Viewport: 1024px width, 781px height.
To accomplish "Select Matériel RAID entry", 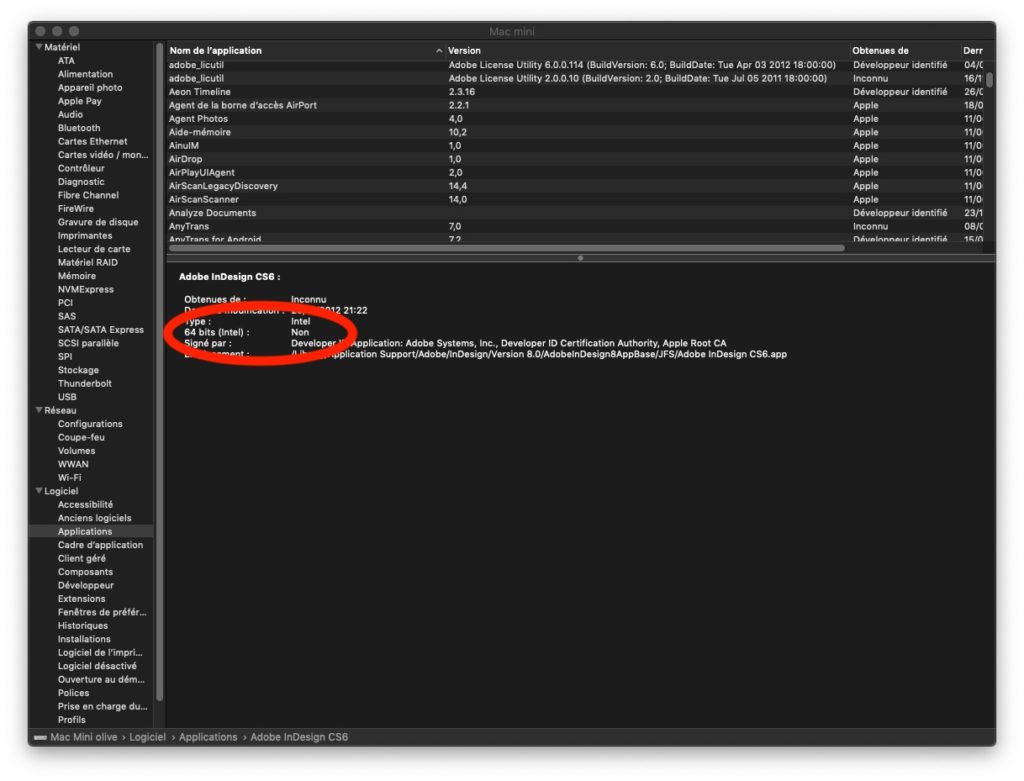I will tap(88, 263).
